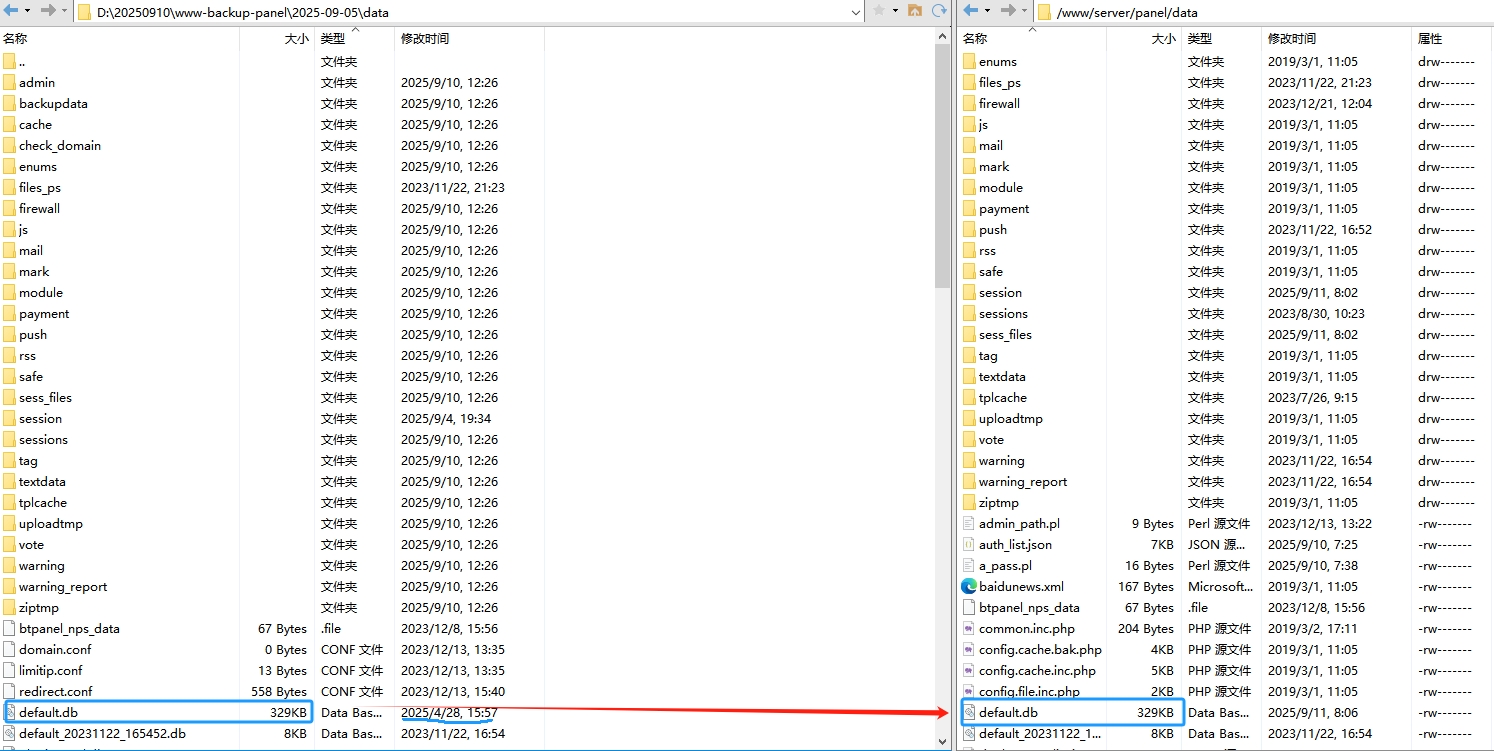
Task: Select default.db file icon in local pane
Action: click(10, 712)
